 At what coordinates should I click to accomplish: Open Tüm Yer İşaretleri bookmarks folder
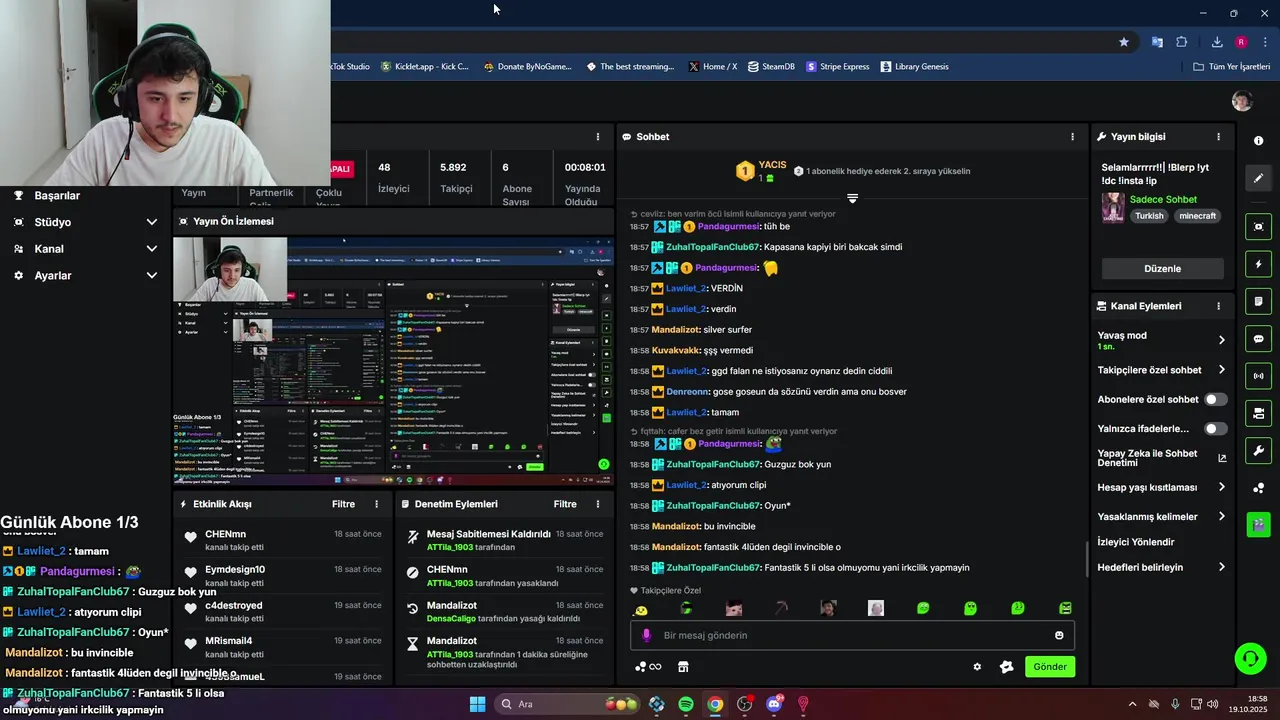click(1232, 67)
